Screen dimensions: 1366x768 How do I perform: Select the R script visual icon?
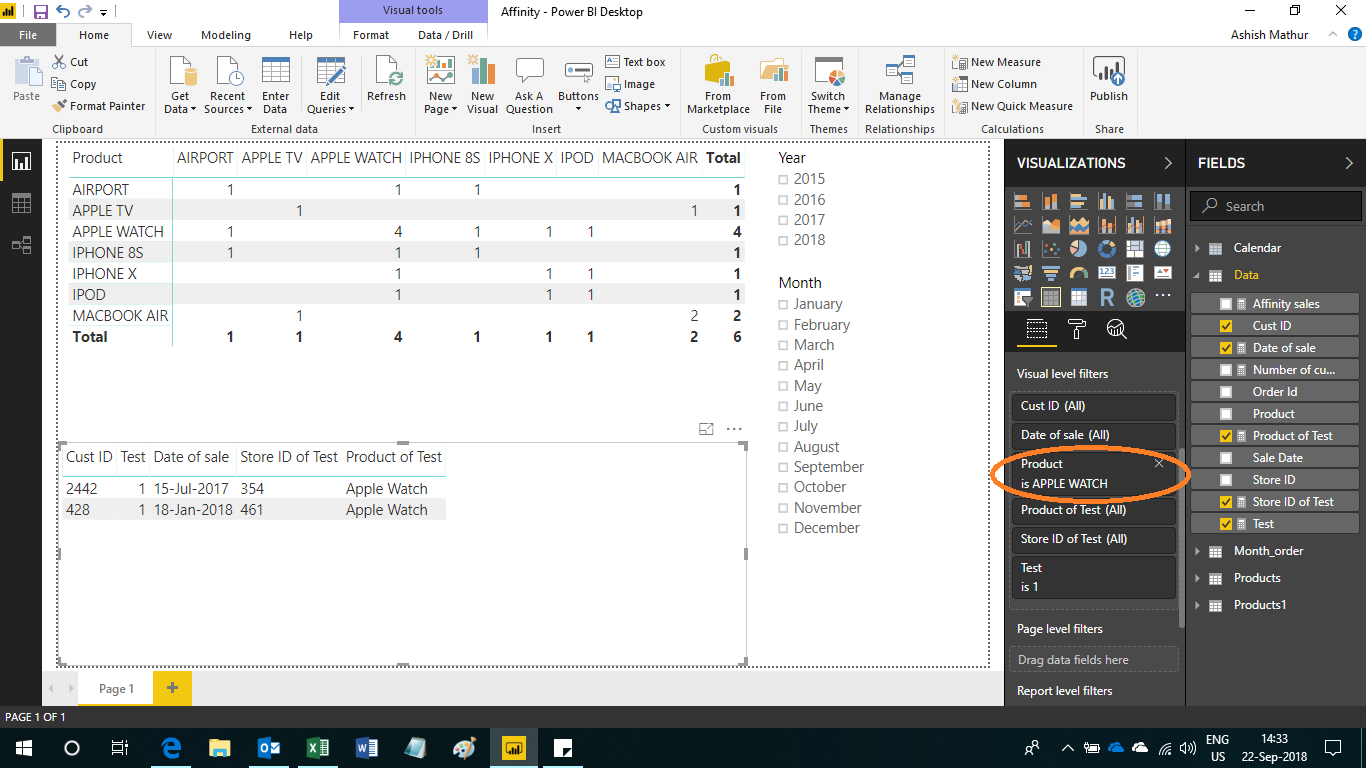1107,297
